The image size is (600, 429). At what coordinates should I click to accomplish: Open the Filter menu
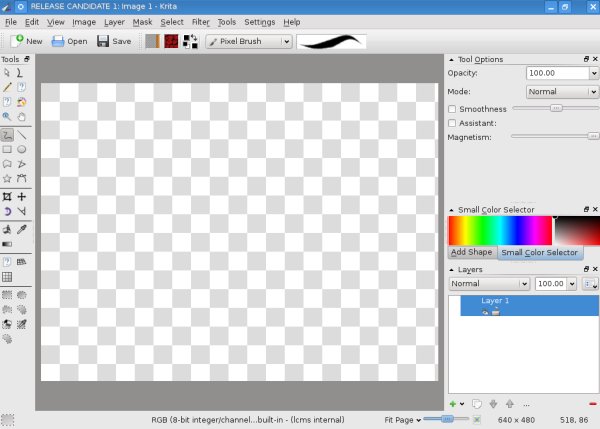(201, 22)
